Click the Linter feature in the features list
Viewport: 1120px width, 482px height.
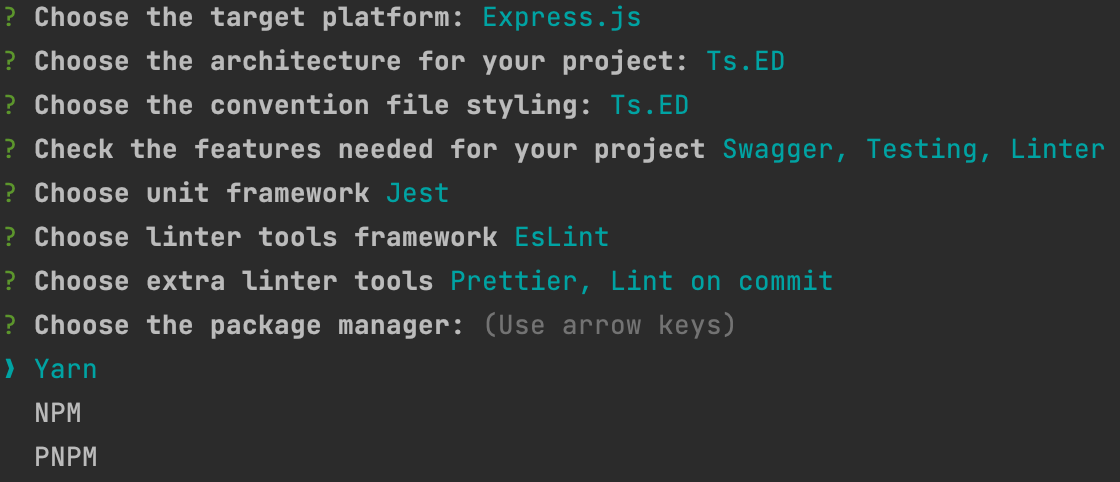tap(1058, 149)
